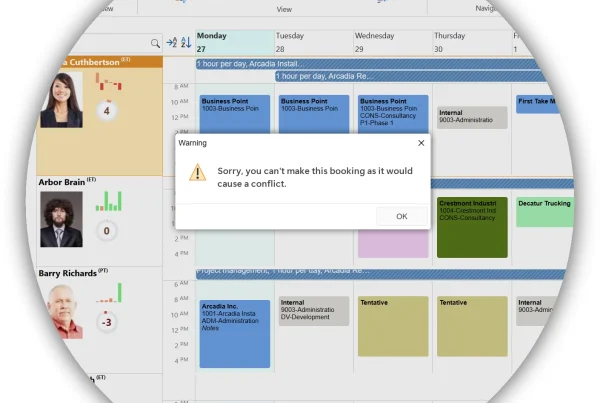
Task: Select the Barry Richards resource name
Action: pos(67,273)
